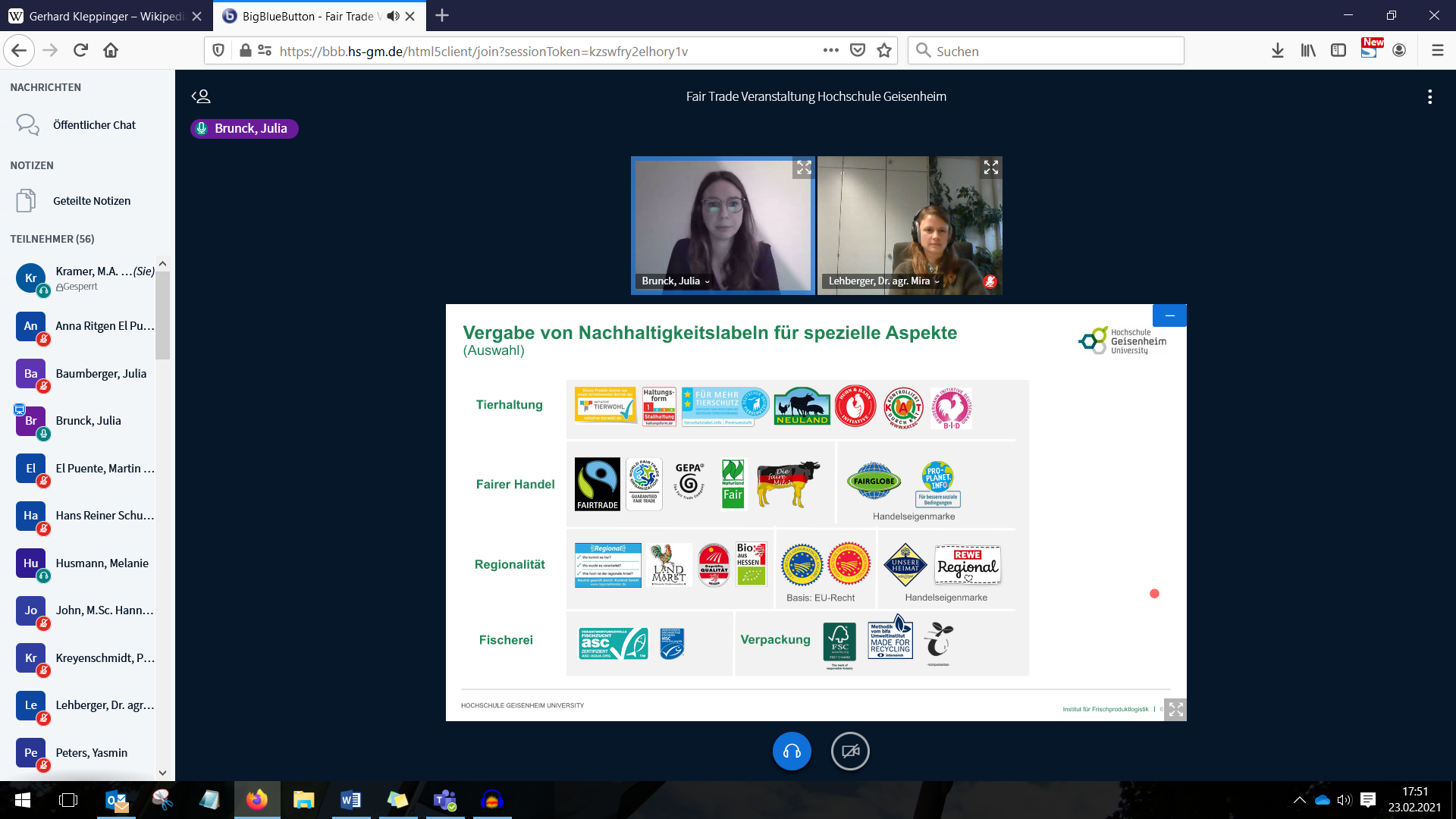1456x819 pixels.
Task: Open the Öffentlicher Chat
Action: click(x=94, y=125)
